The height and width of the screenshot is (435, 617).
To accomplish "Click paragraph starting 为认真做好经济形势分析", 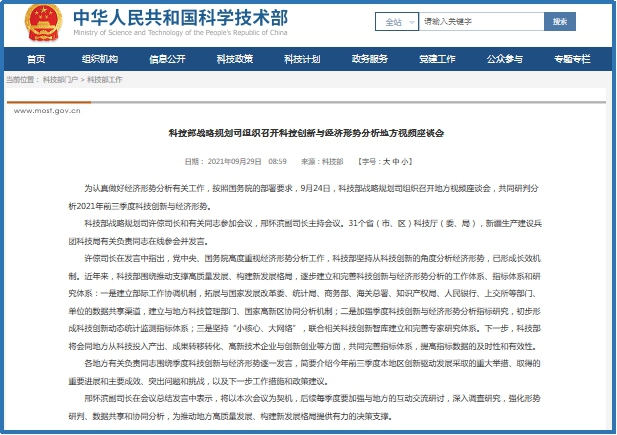I will coord(304,197).
